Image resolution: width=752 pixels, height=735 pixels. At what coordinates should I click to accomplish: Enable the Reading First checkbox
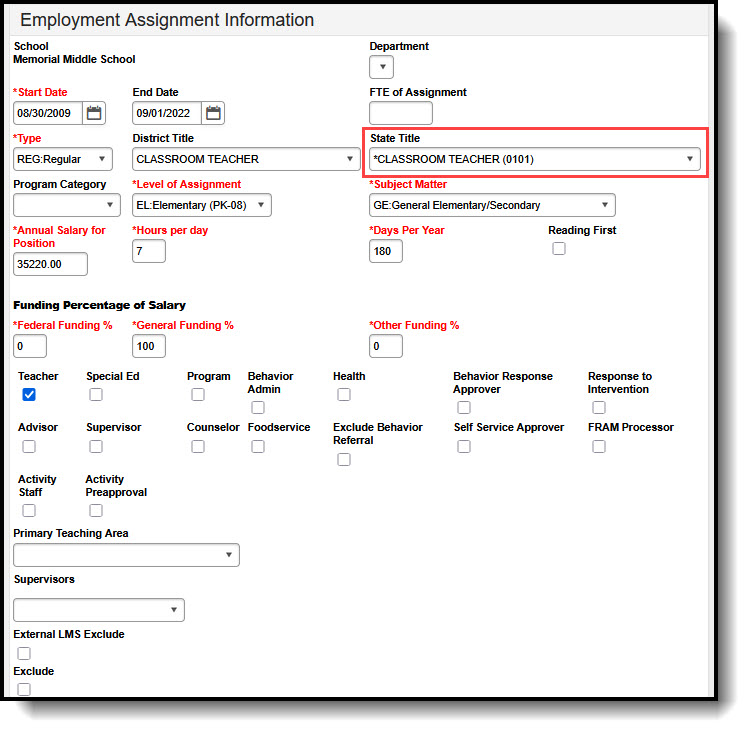point(559,248)
